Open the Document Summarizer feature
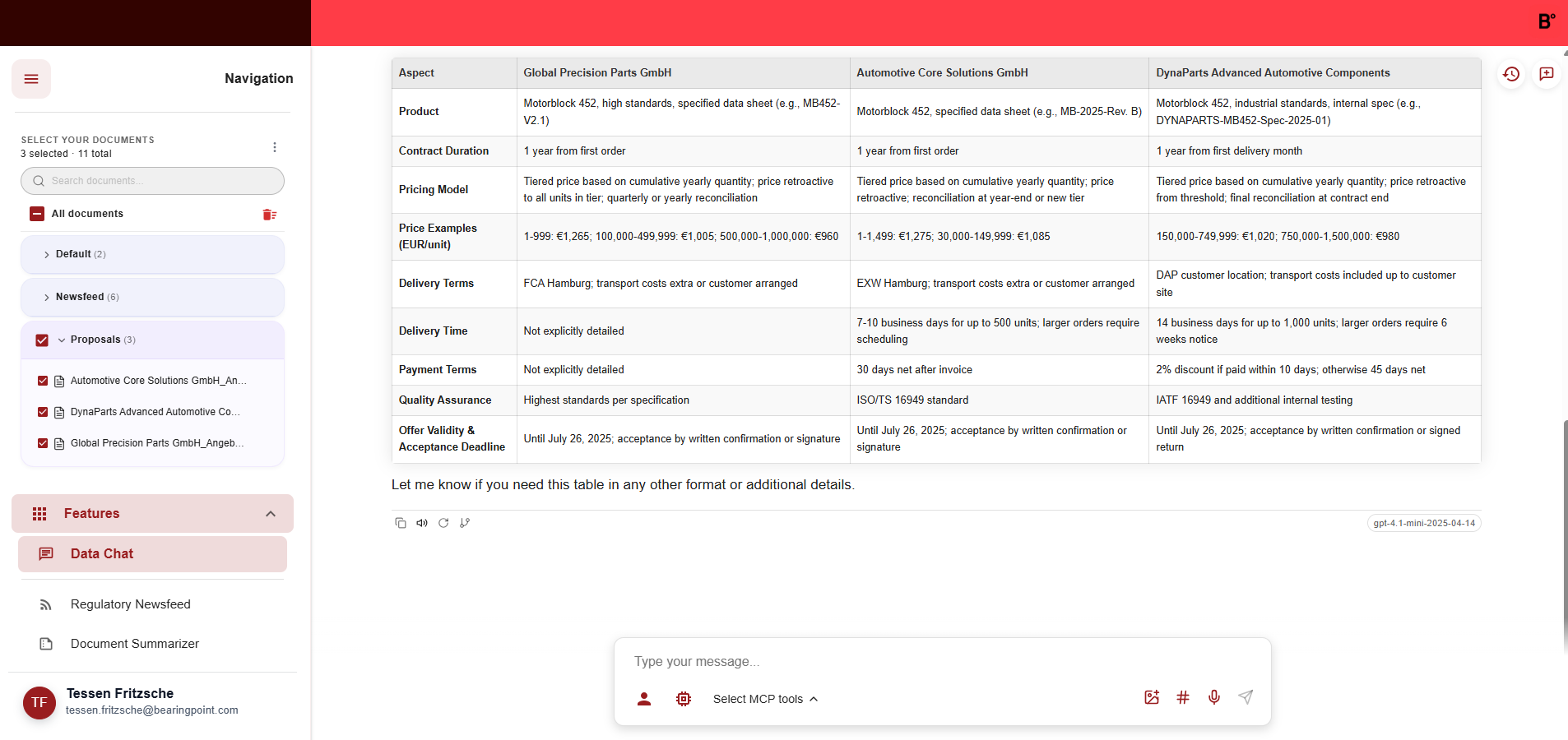The height and width of the screenshot is (740, 1568). click(134, 644)
